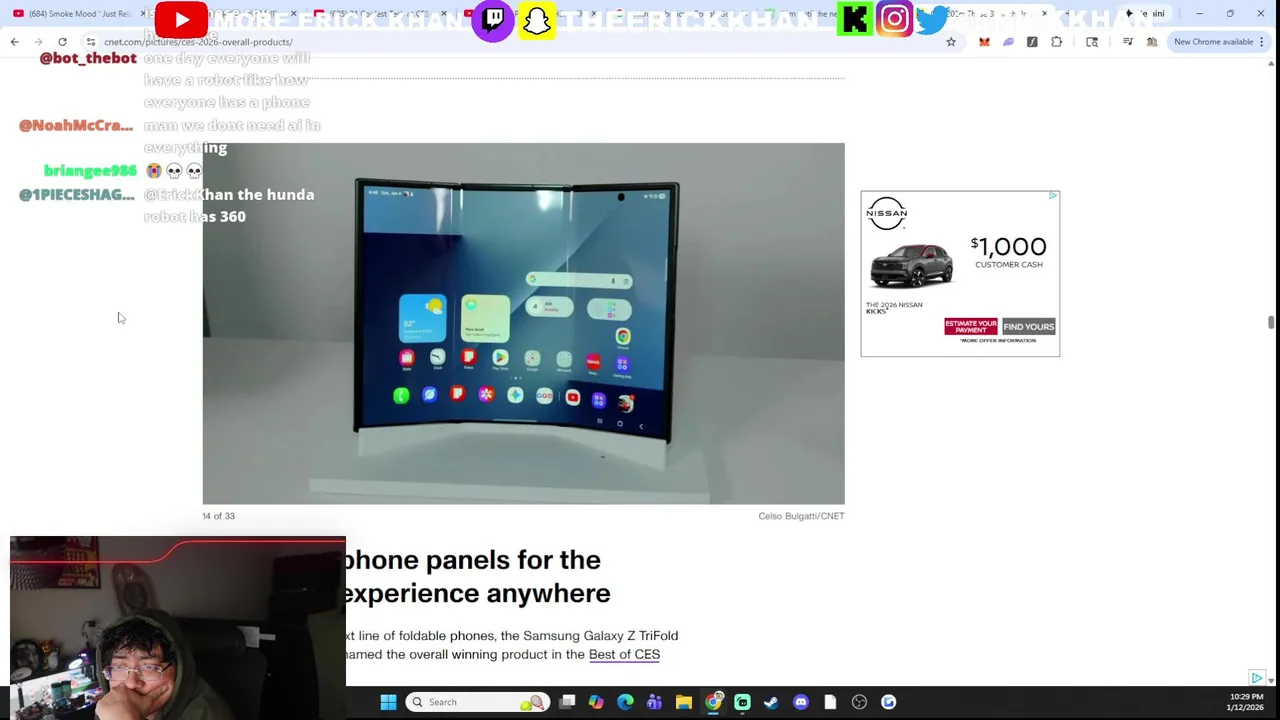Viewport: 1280px width, 720px height.
Task: Bookmark this page with the star icon
Action: tap(951, 42)
